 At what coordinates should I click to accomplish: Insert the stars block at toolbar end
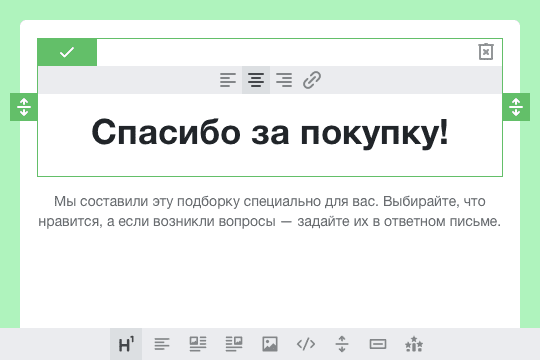[414, 344]
